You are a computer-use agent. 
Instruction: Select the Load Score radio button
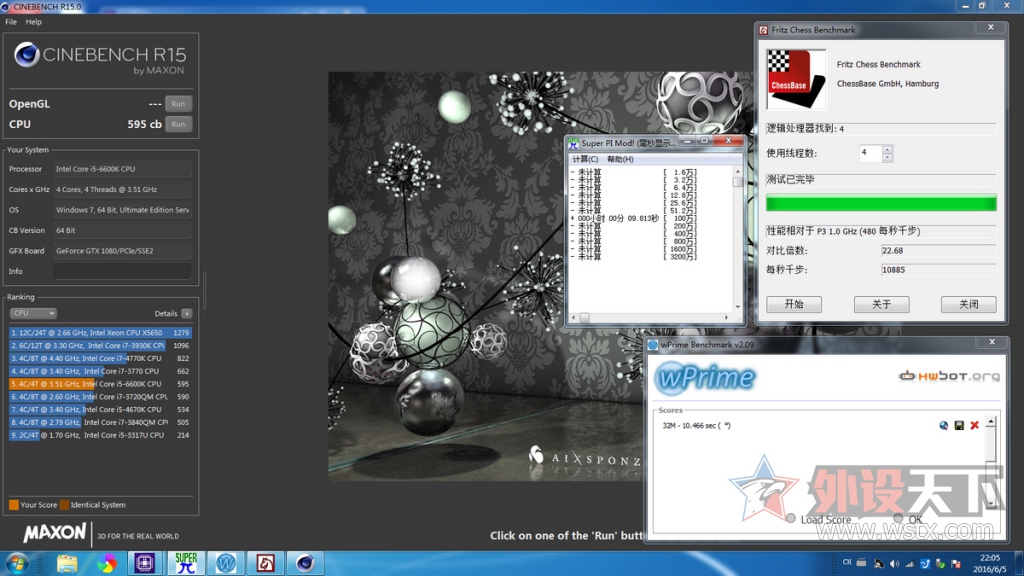tap(791, 519)
